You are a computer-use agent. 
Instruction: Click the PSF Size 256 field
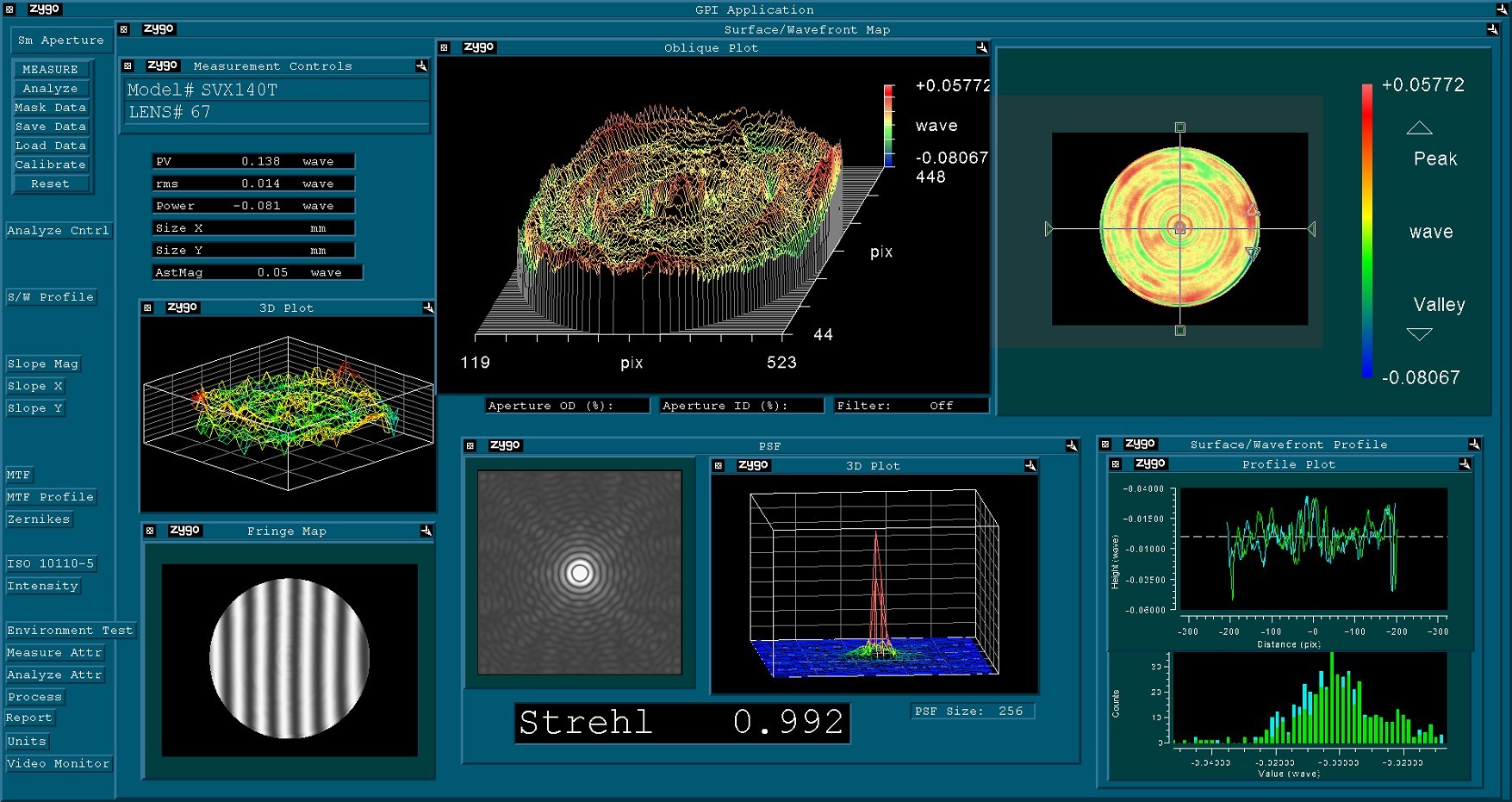972,712
